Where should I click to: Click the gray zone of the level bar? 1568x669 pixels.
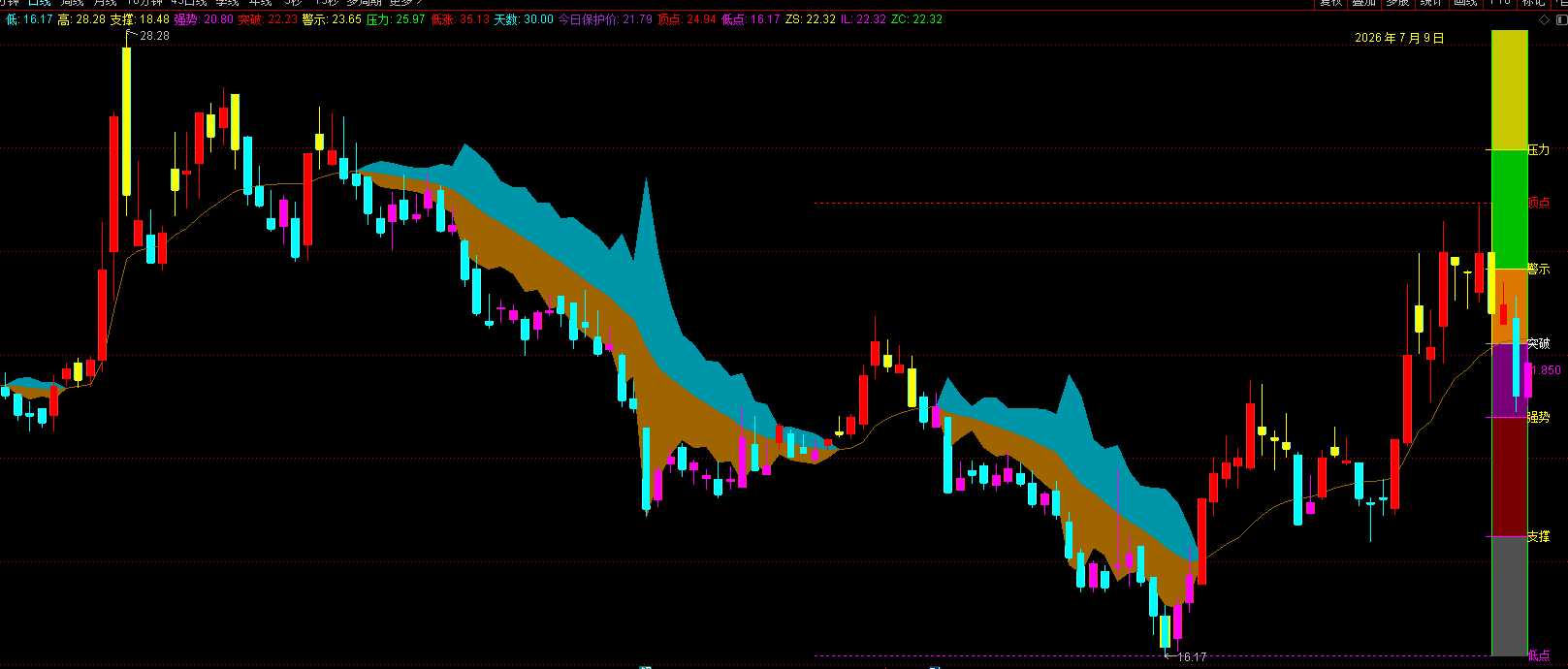1509,595
